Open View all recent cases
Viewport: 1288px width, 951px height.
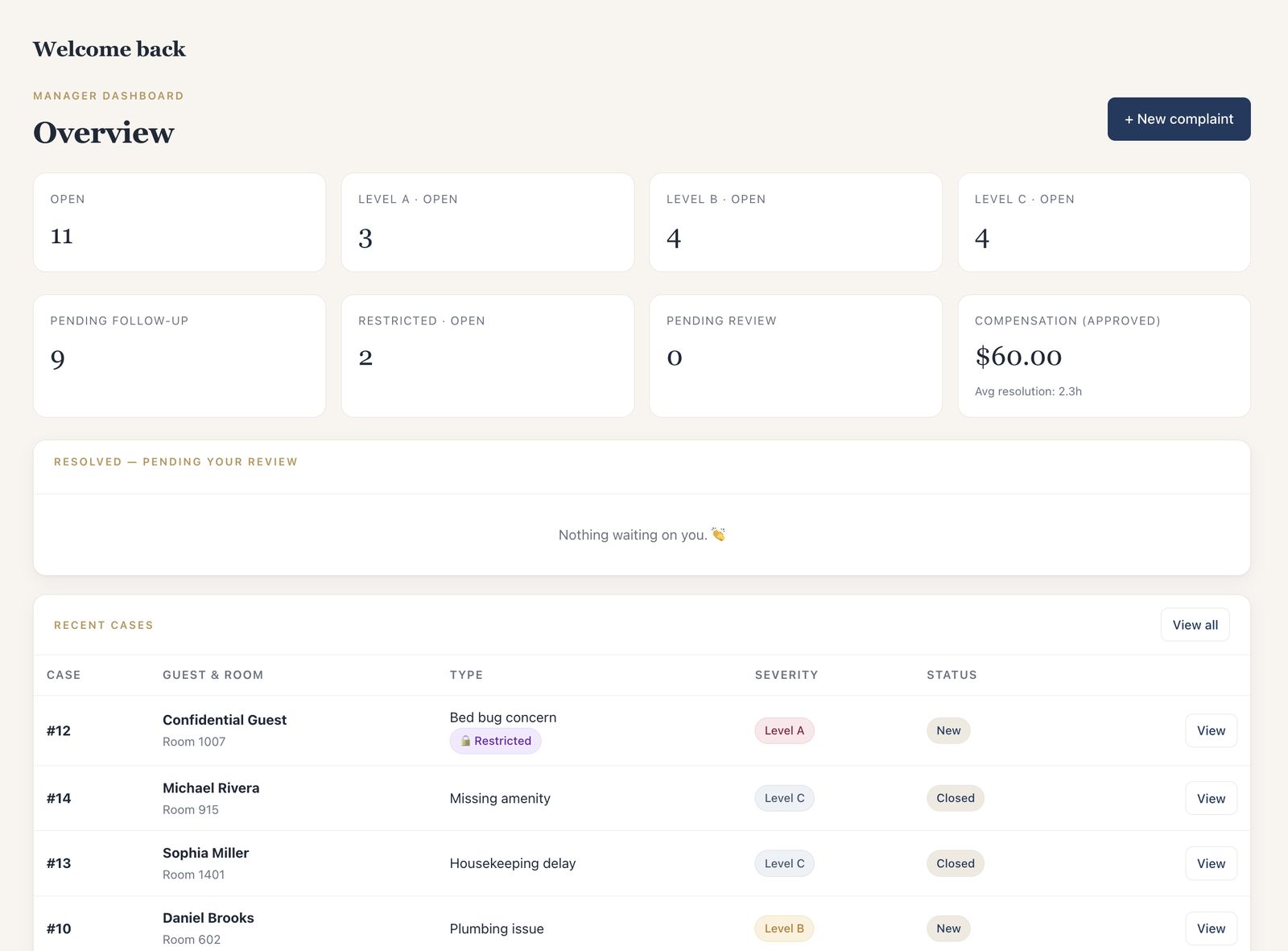tap(1195, 625)
